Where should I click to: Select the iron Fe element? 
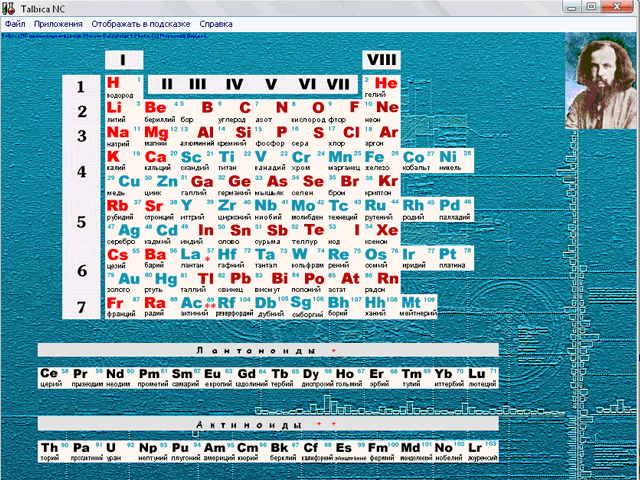(x=381, y=160)
